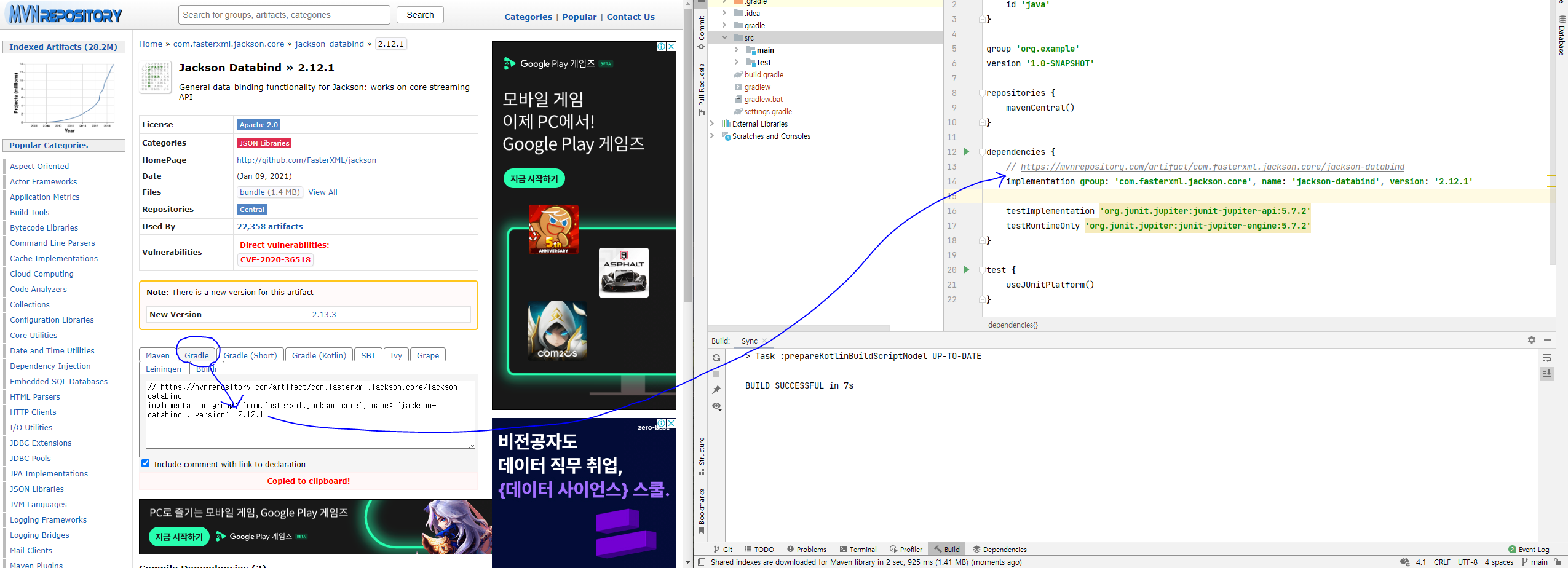Hide the Build panel with minus icon
Screen dimensions: 1568x568
tap(1548, 340)
